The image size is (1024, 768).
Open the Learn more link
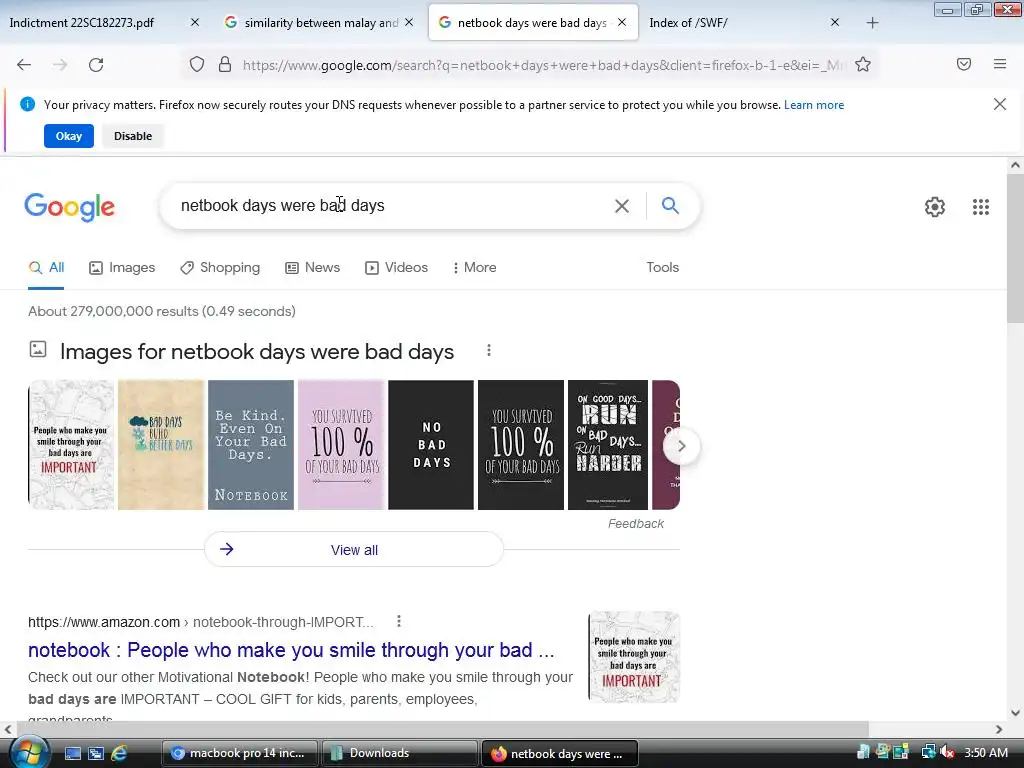pyautogui.click(x=814, y=104)
